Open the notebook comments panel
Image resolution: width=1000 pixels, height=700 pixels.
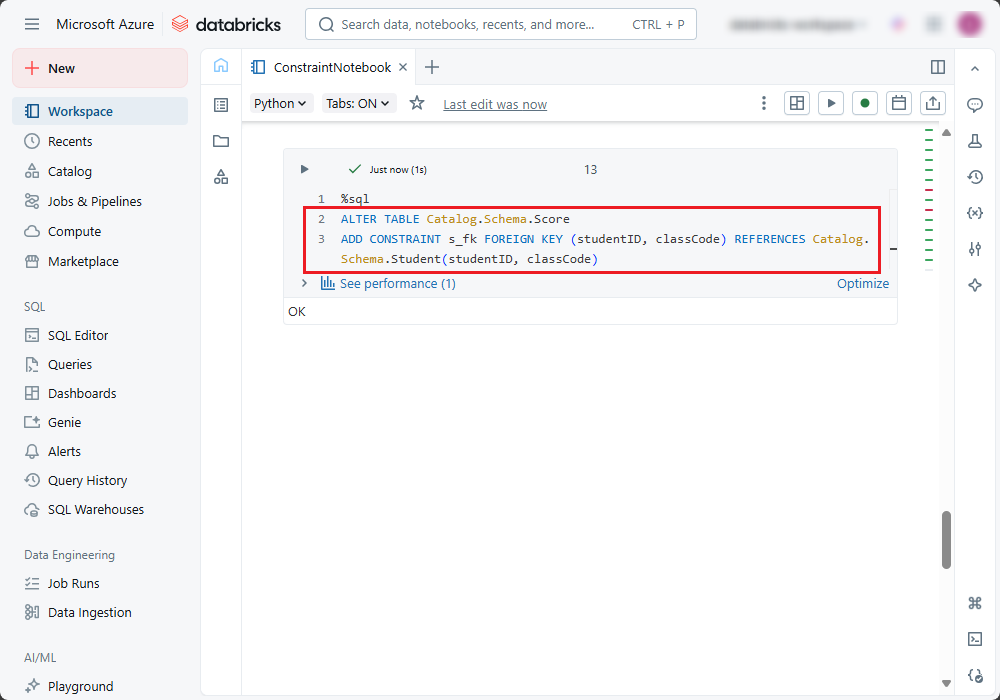975,105
